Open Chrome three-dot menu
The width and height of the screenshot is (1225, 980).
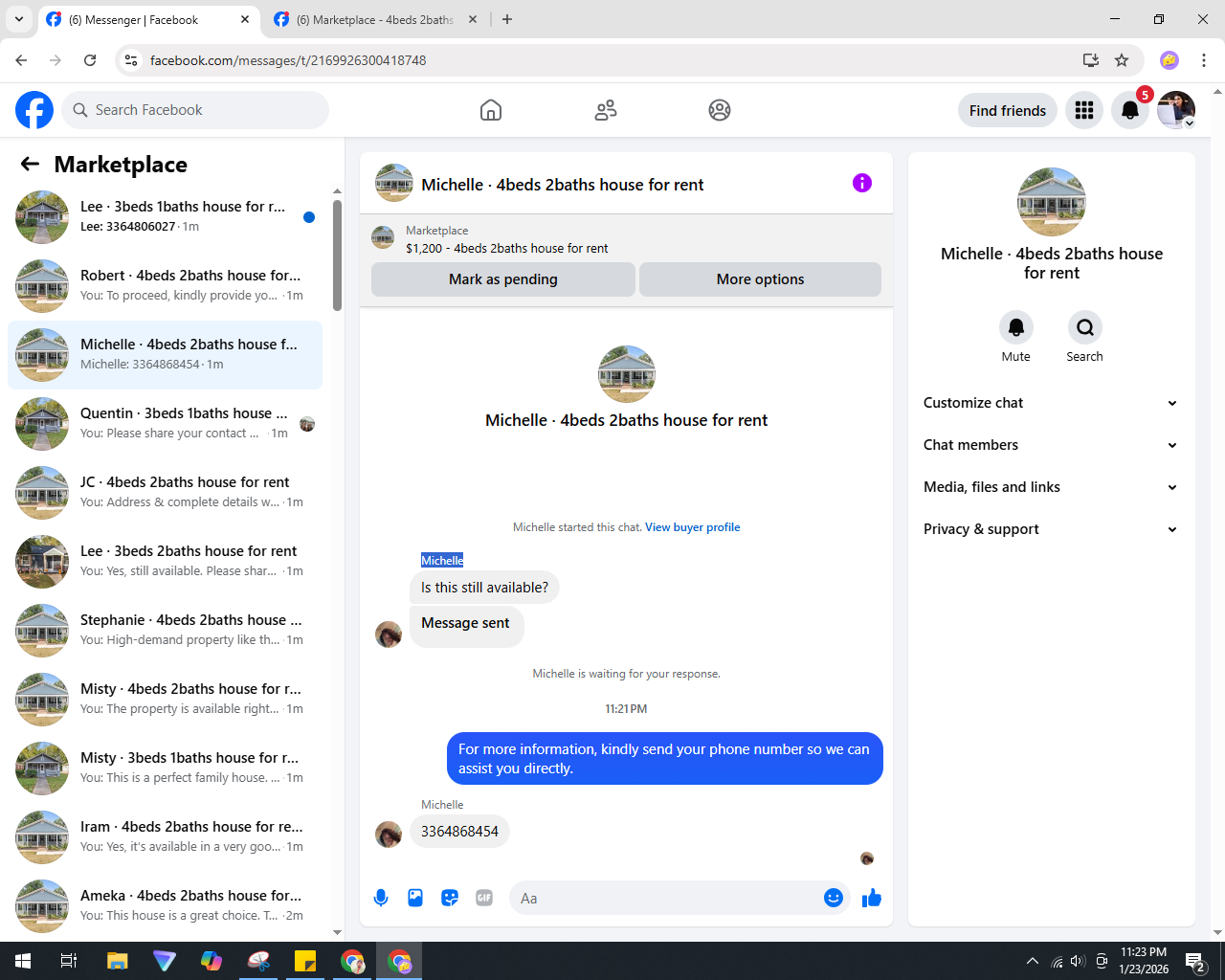pos(1204,60)
